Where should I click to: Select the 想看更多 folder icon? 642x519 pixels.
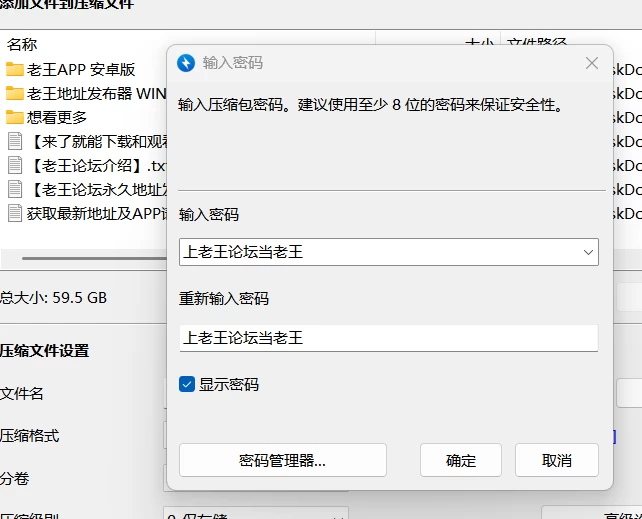tap(15, 117)
